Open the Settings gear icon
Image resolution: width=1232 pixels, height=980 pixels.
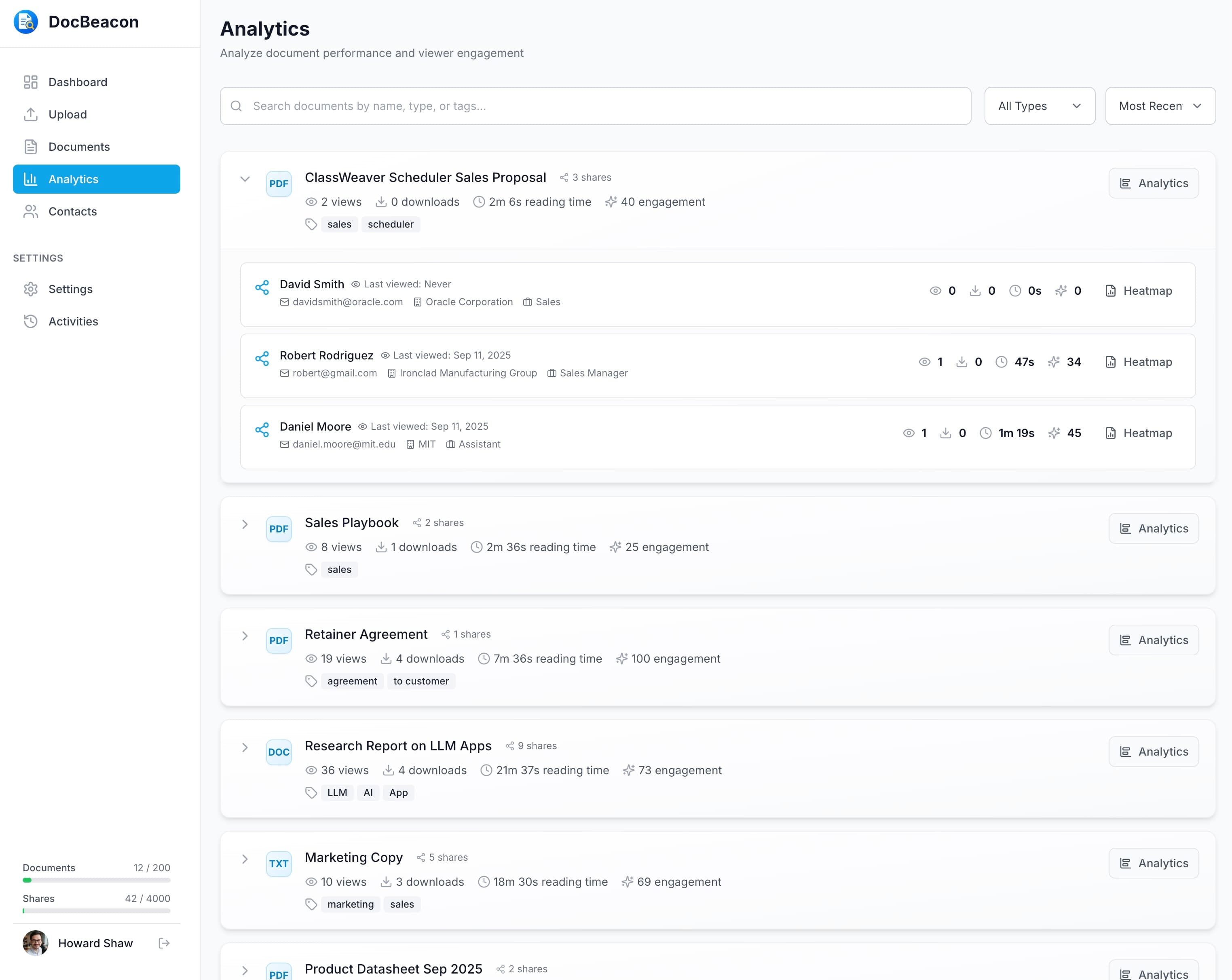click(x=31, y=289)
